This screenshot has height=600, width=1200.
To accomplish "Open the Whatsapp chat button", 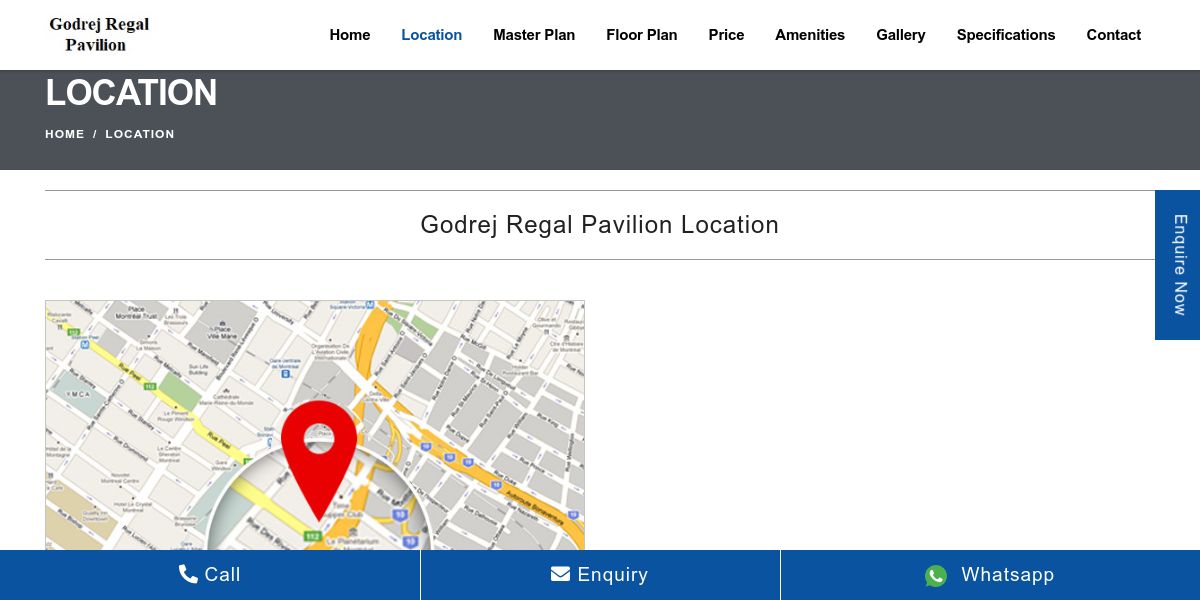I will coord(990,575).
